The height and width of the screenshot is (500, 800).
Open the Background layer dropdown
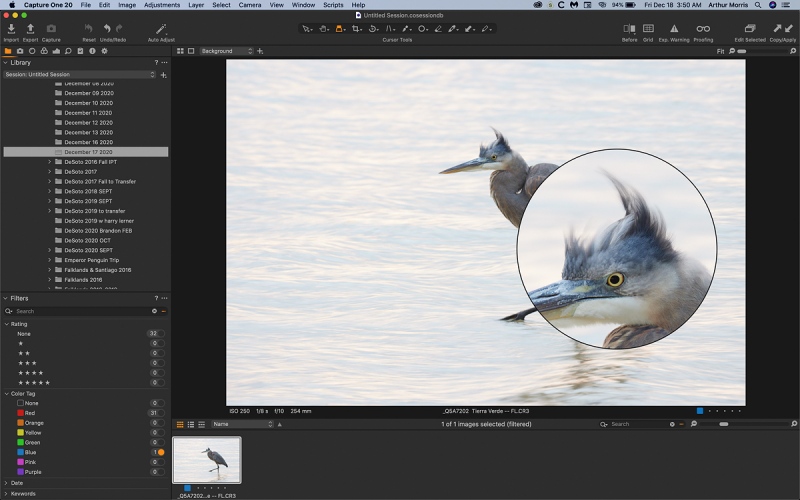[x=227, y=51]
